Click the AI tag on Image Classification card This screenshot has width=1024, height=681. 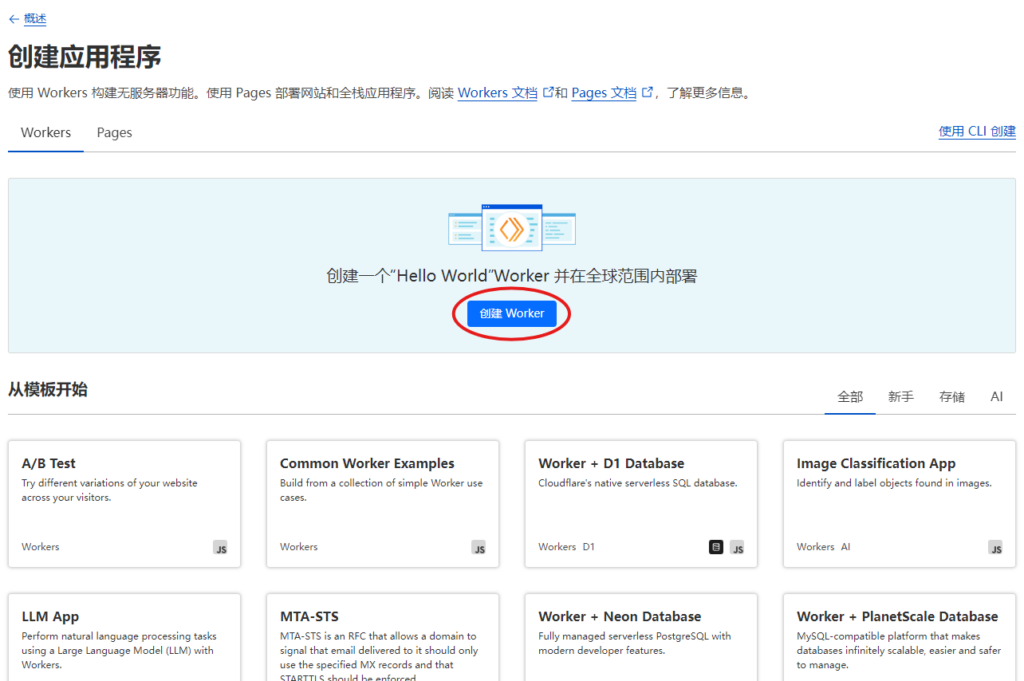pyautogui.click(x=846, y=546)
